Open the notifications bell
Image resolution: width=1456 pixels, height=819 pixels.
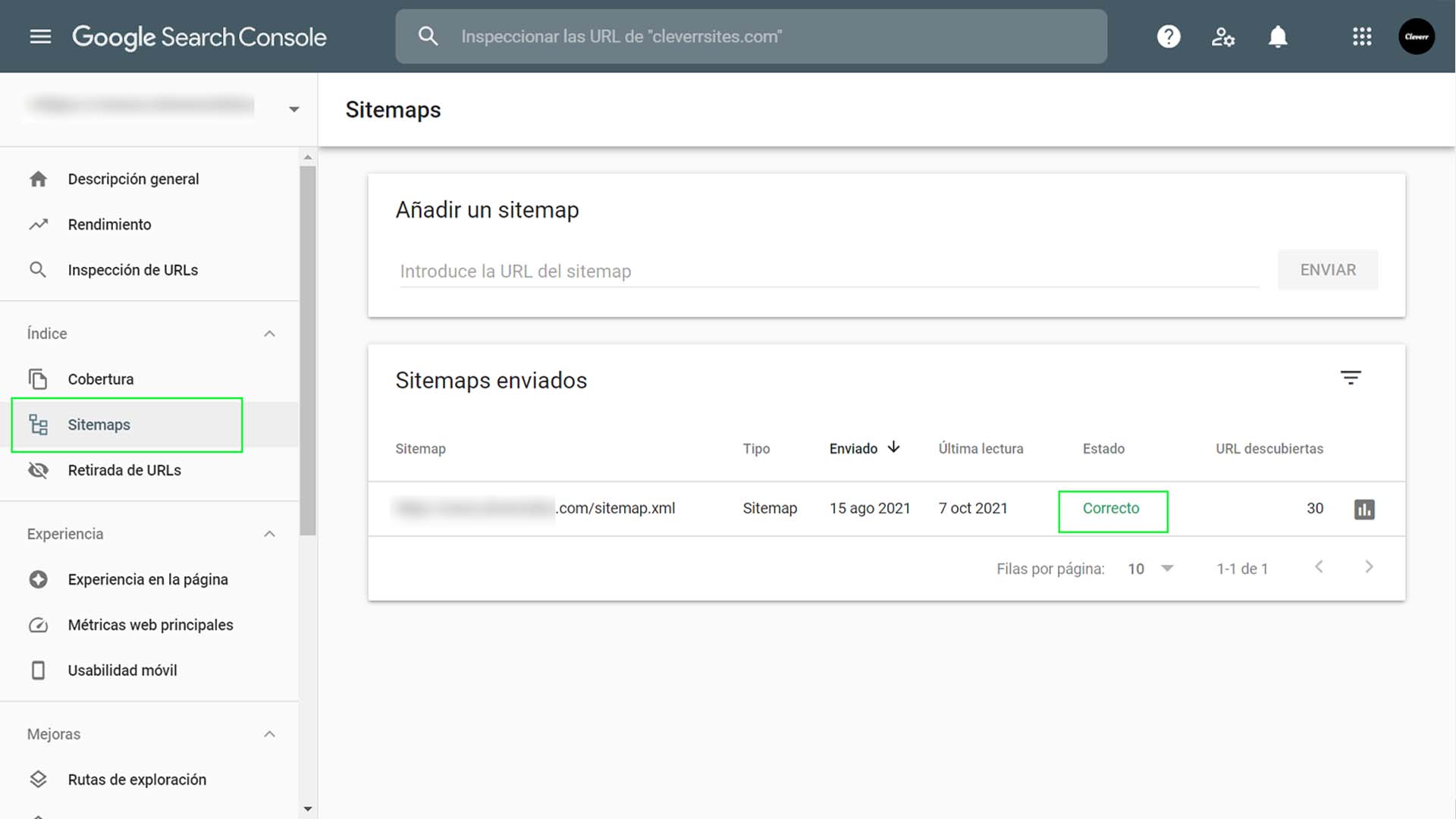click(1278, 36)
